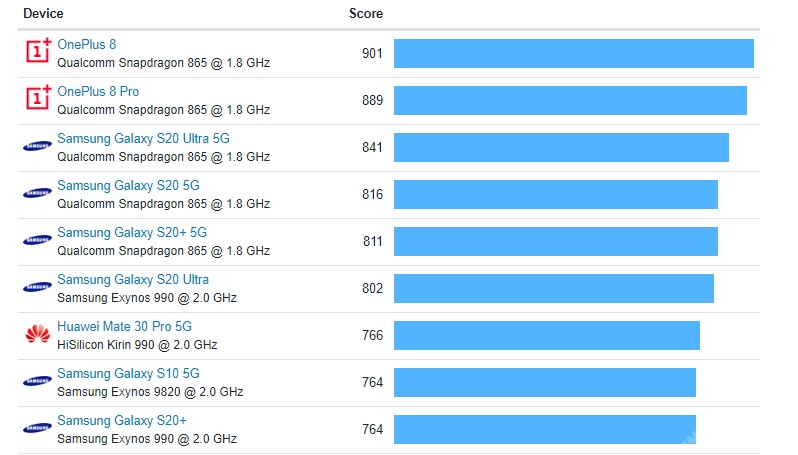Image resolution: width=798 pixels, height=455 pixels.
Task: Click Samsung logo next to Galaxy S20+ 5G
Action: [38, 241]
